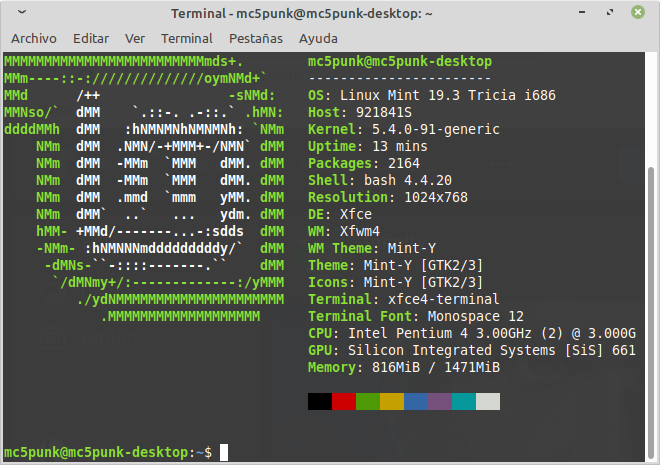Image resolution: width=660 pixels, height=465 pixels.
Task: Click the green color block
Action: (x=368, y=401)
